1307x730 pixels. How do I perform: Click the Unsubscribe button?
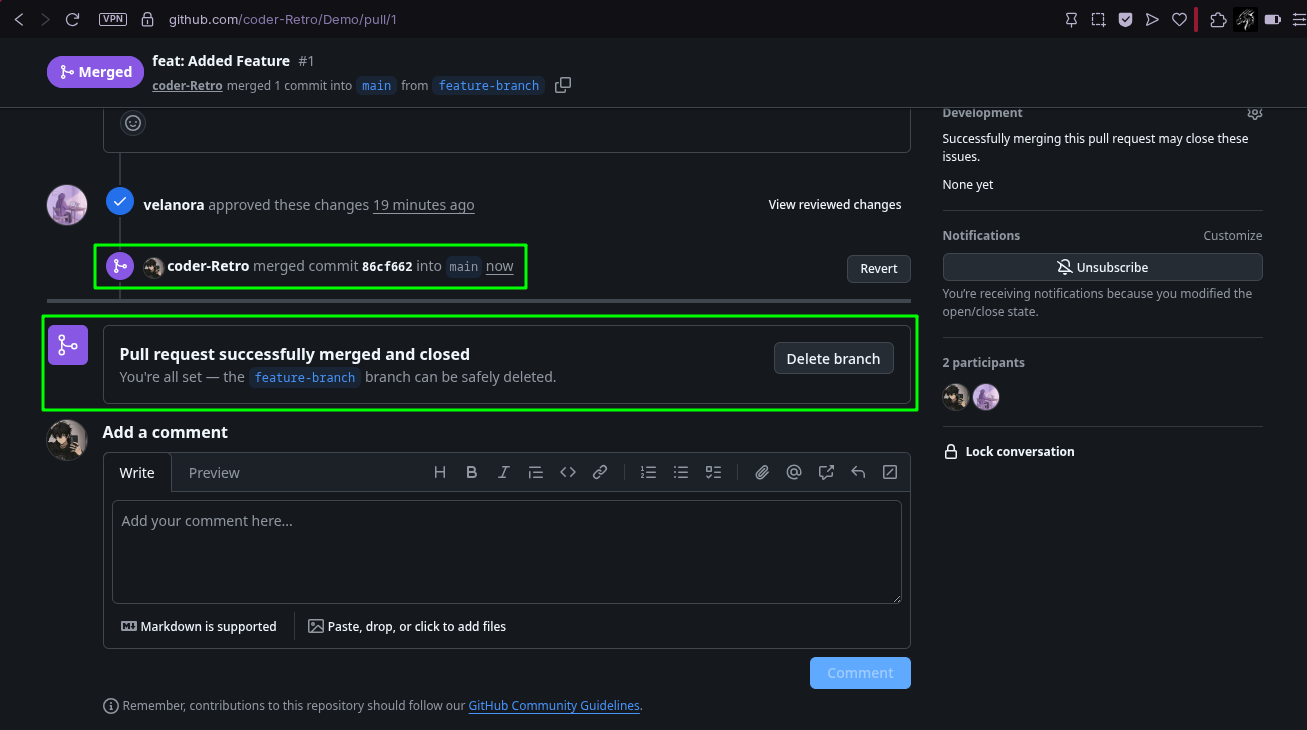(1102, 268)
